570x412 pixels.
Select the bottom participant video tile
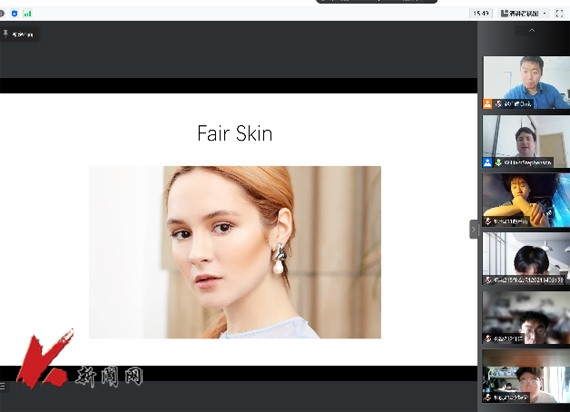(526, 376)
